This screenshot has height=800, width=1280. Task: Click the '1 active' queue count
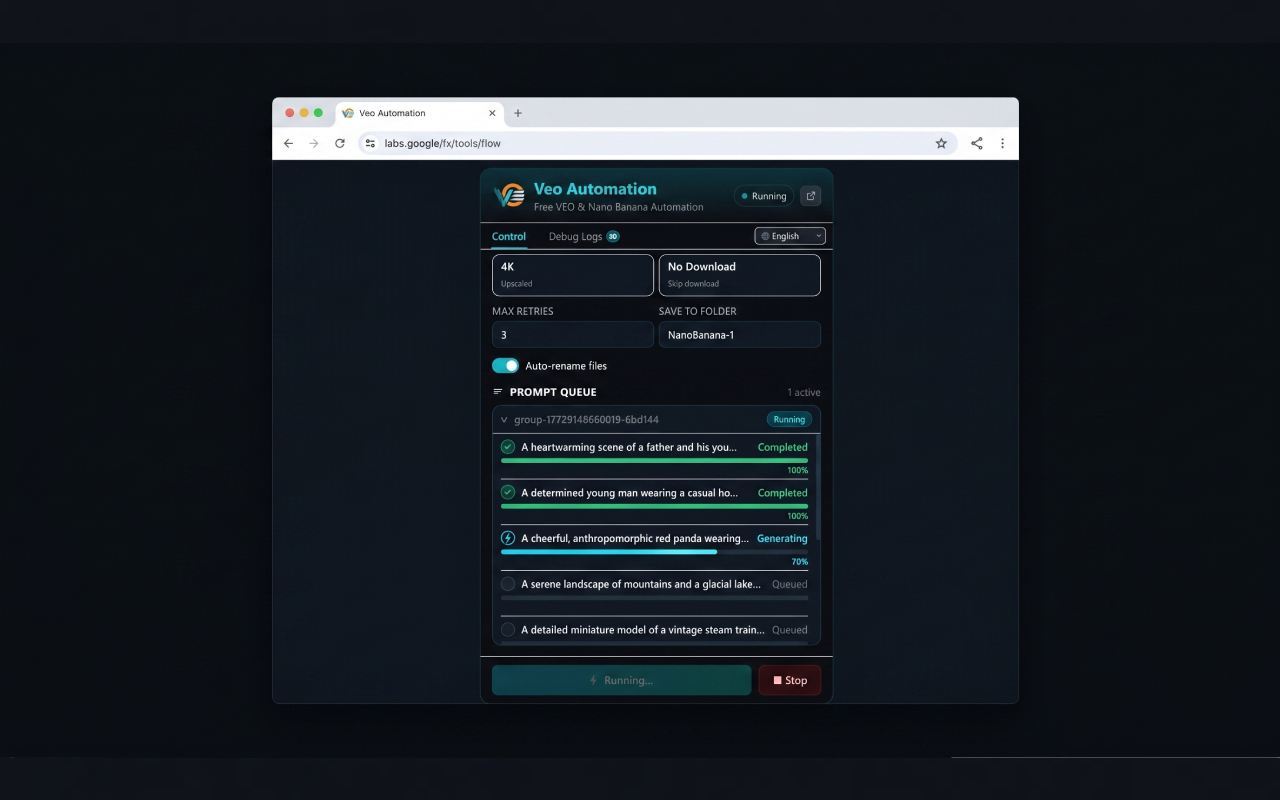click(x=804, y=392)
